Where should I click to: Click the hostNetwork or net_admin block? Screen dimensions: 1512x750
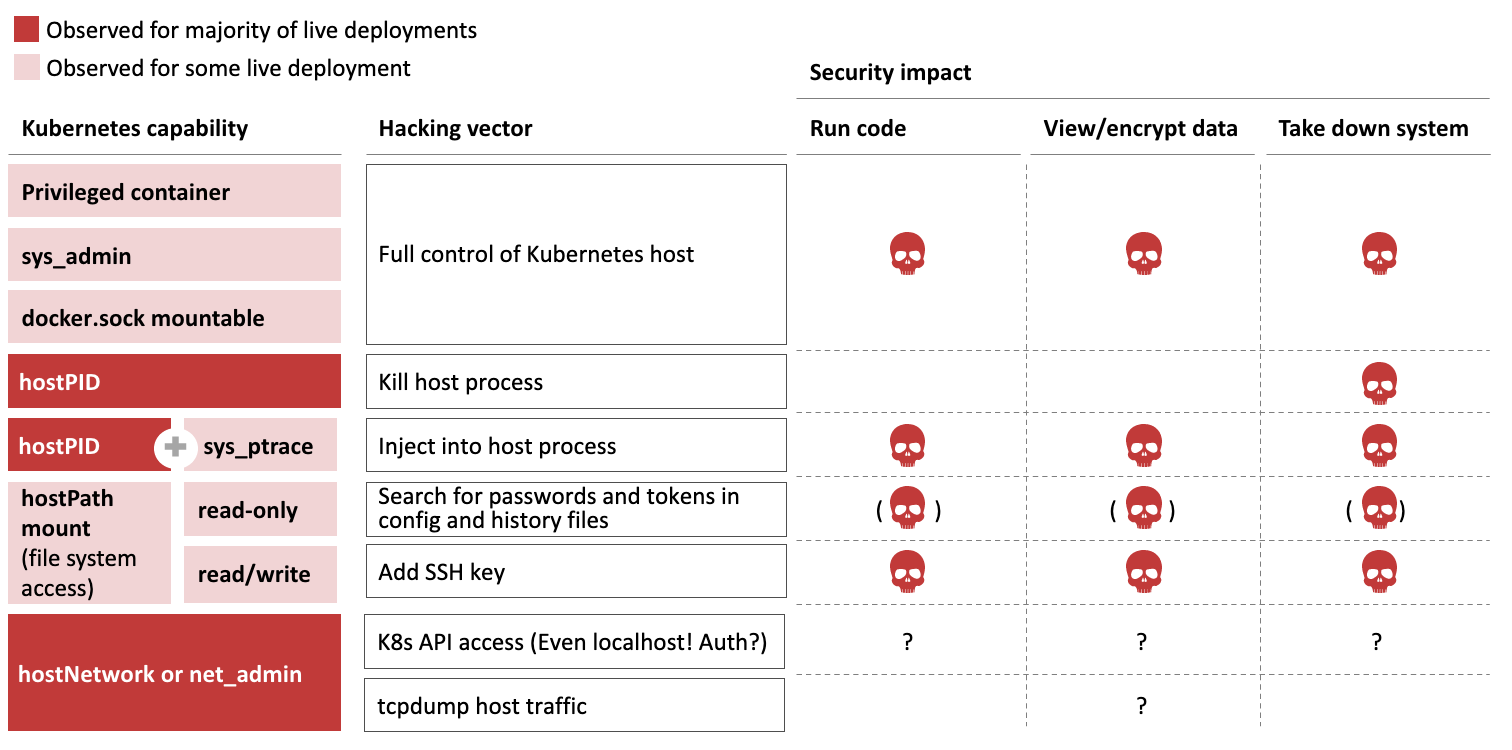[174, 673]
